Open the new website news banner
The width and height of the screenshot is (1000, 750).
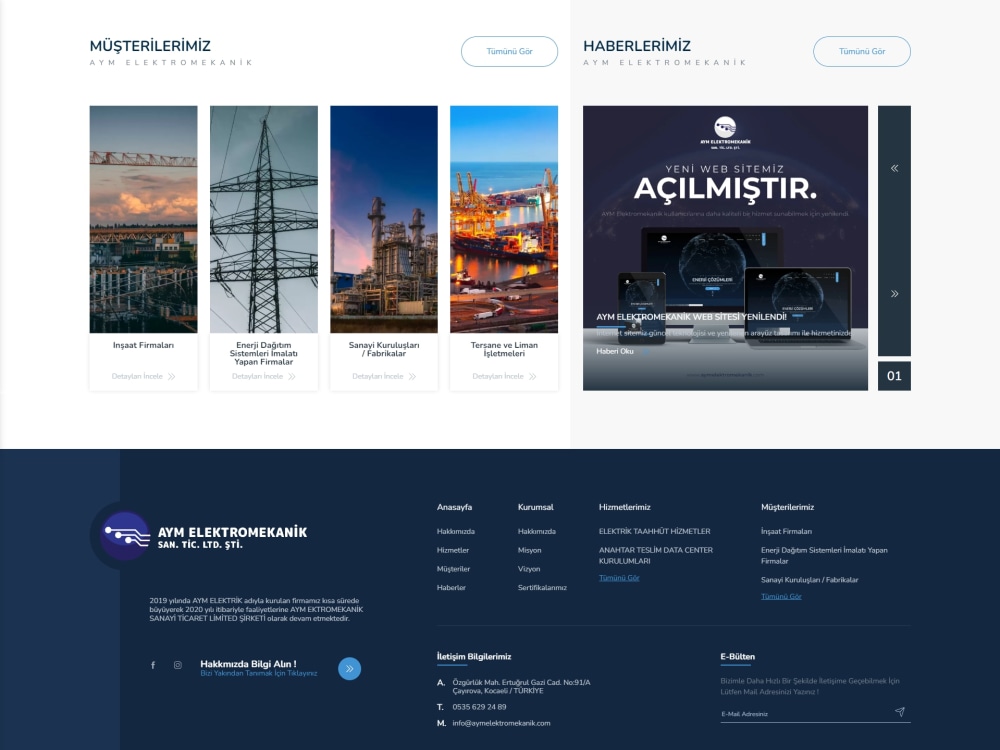coord(725,248)
